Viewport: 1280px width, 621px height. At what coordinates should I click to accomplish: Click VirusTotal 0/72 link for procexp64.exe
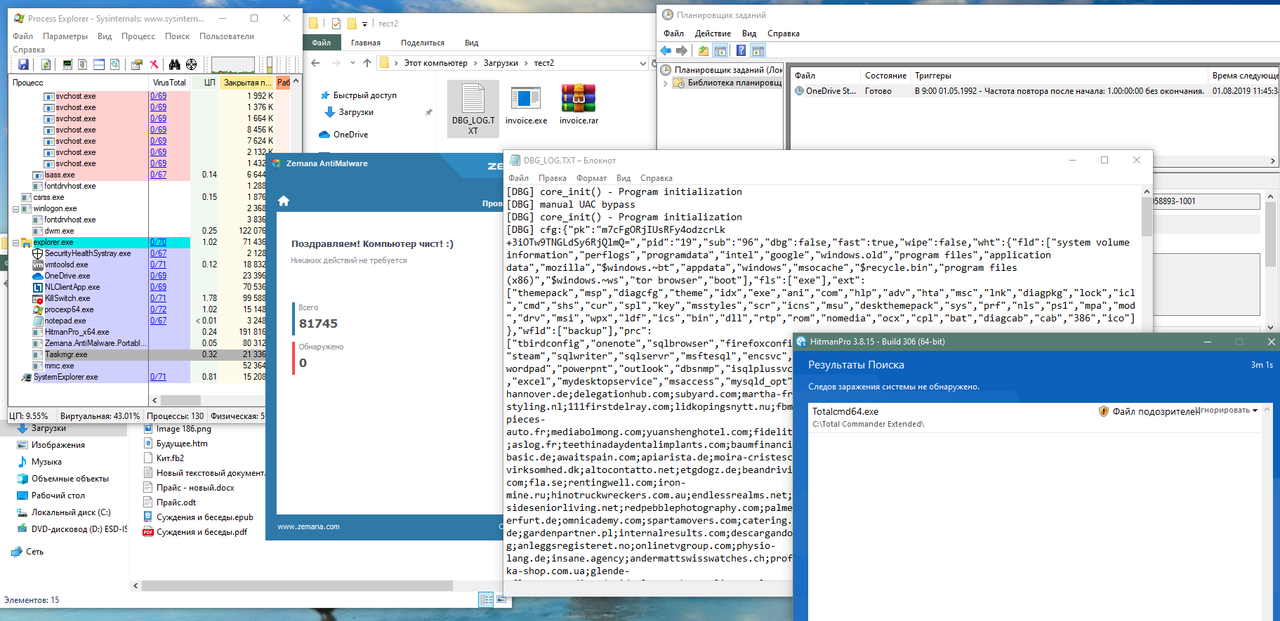coord(158,309)
